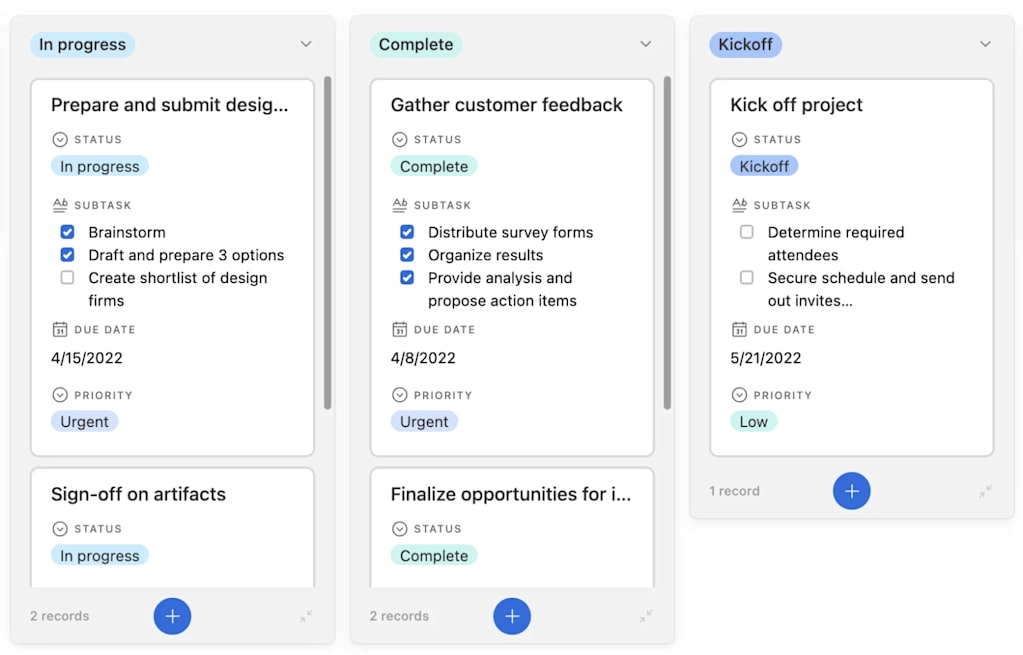Viewport: 1023px width, 655px height.
Task: Collapse the In progress column via bottom arrows icon
Action: (306, 616)
